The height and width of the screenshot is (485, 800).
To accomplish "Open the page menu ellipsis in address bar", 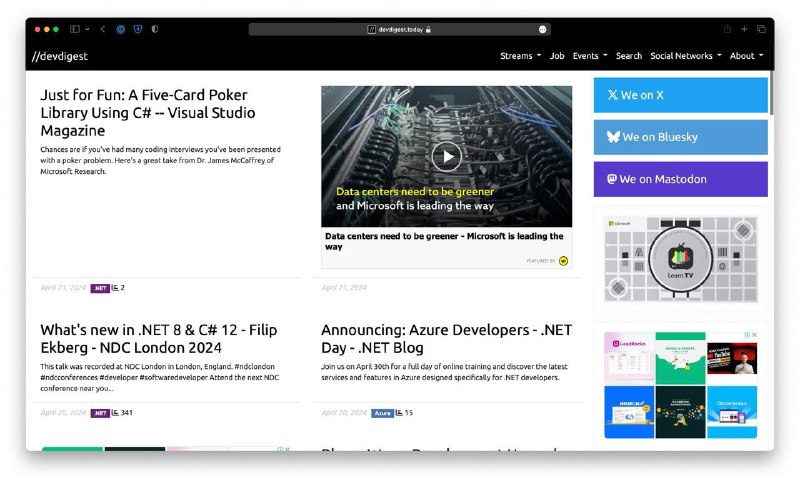I will [542, 30].
